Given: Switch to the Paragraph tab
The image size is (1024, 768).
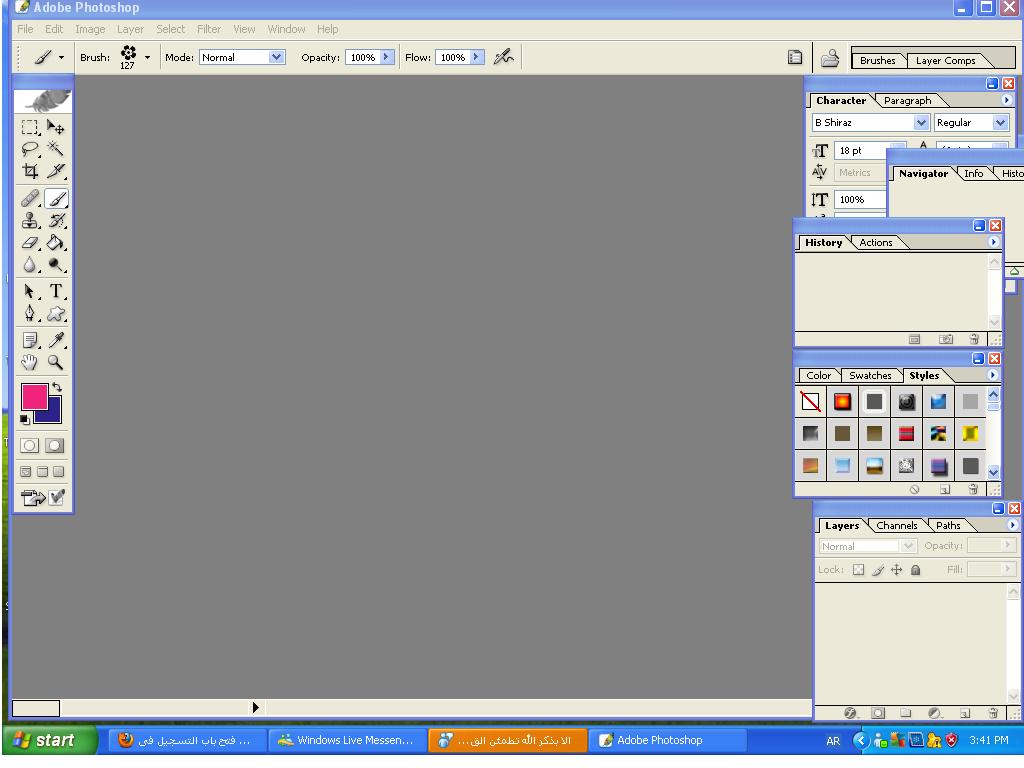Looking at the screenshot, I should pos(908,101).
